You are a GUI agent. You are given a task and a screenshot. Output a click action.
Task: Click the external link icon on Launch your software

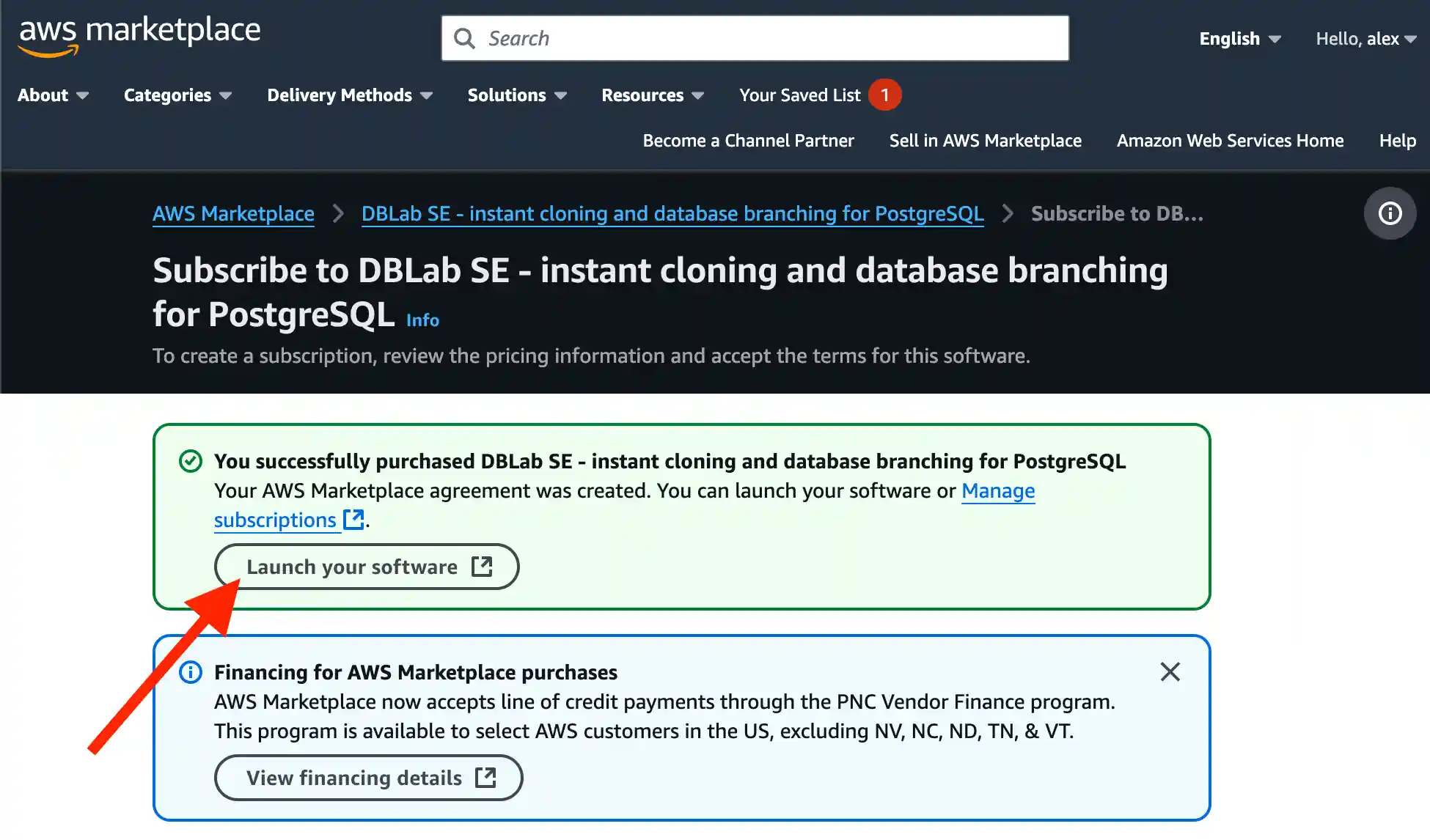pos(483,566)
